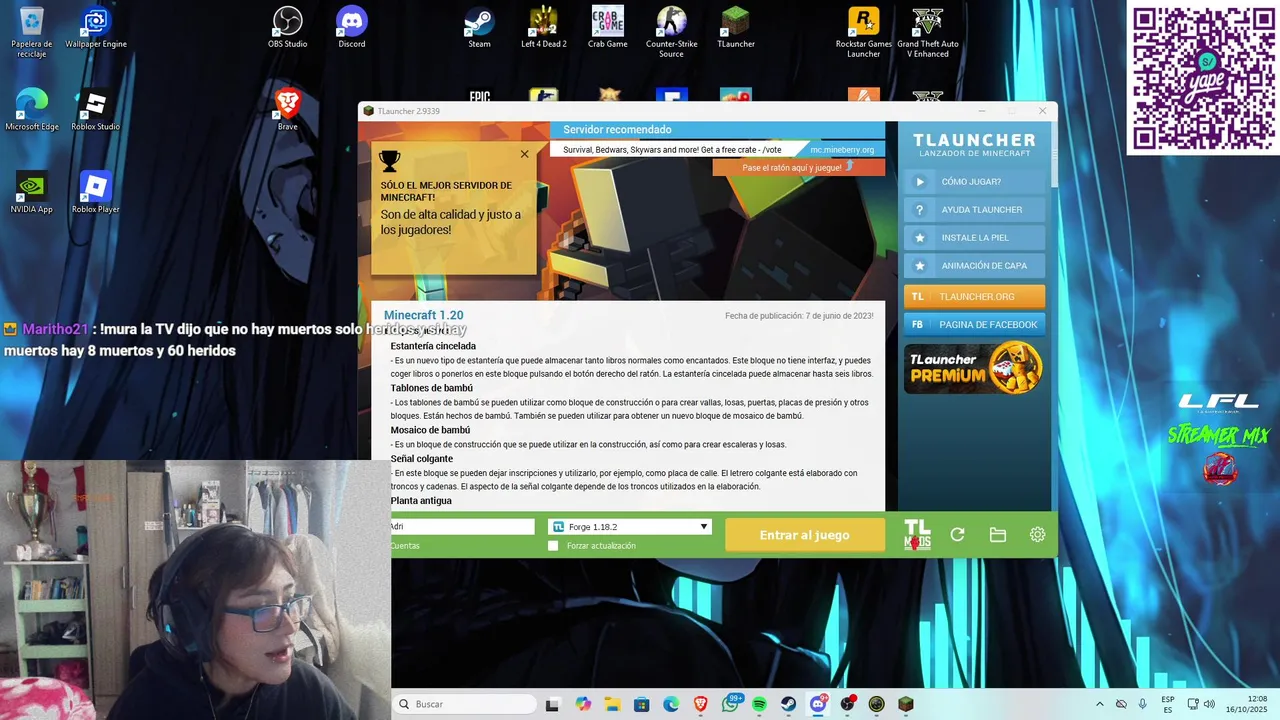Open OBS Studio from the taskbar
The width and height of the screenshot is (1280, 720).
(848, 704)
